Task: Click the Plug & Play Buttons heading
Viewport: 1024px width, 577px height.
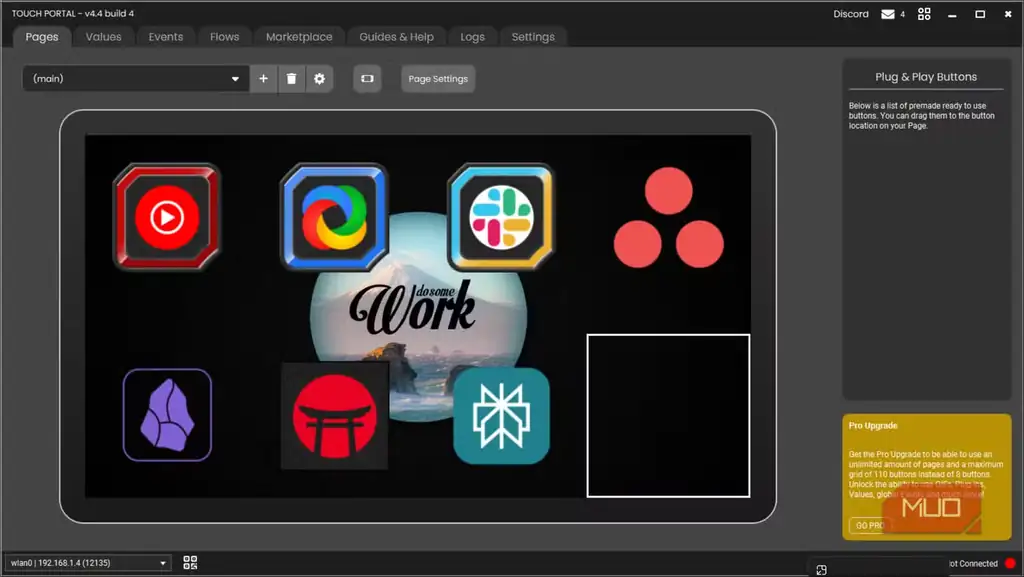Action: (926, 77)
